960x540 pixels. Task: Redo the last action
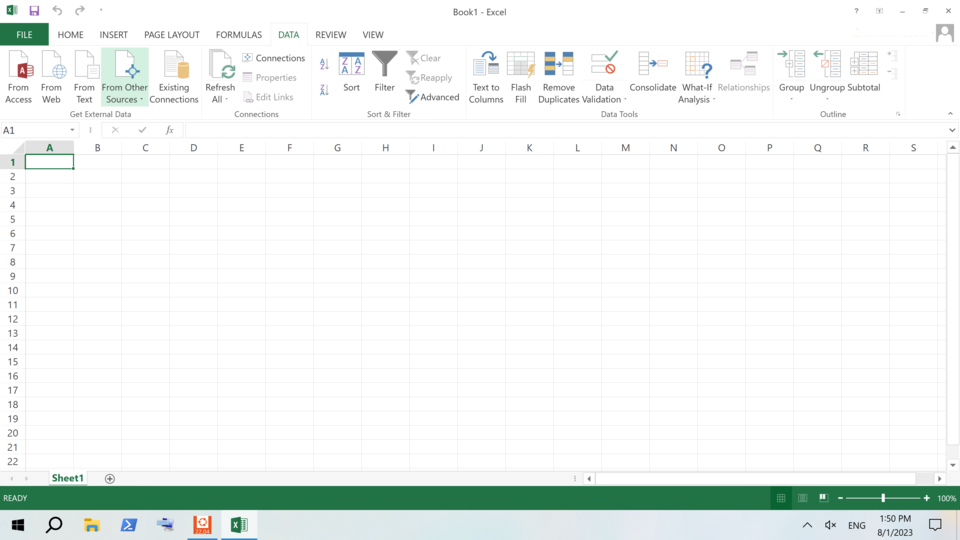click(80, 10)
